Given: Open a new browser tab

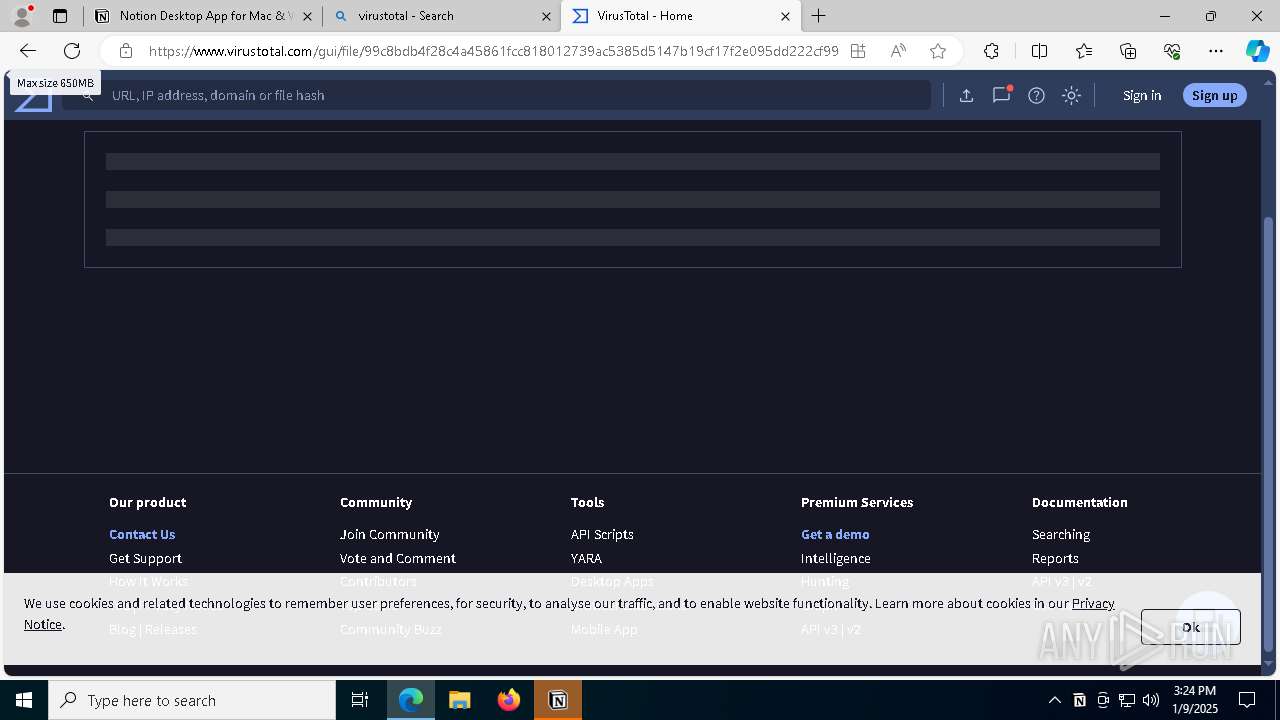Looking at the screenshot, I should [819, 16].
